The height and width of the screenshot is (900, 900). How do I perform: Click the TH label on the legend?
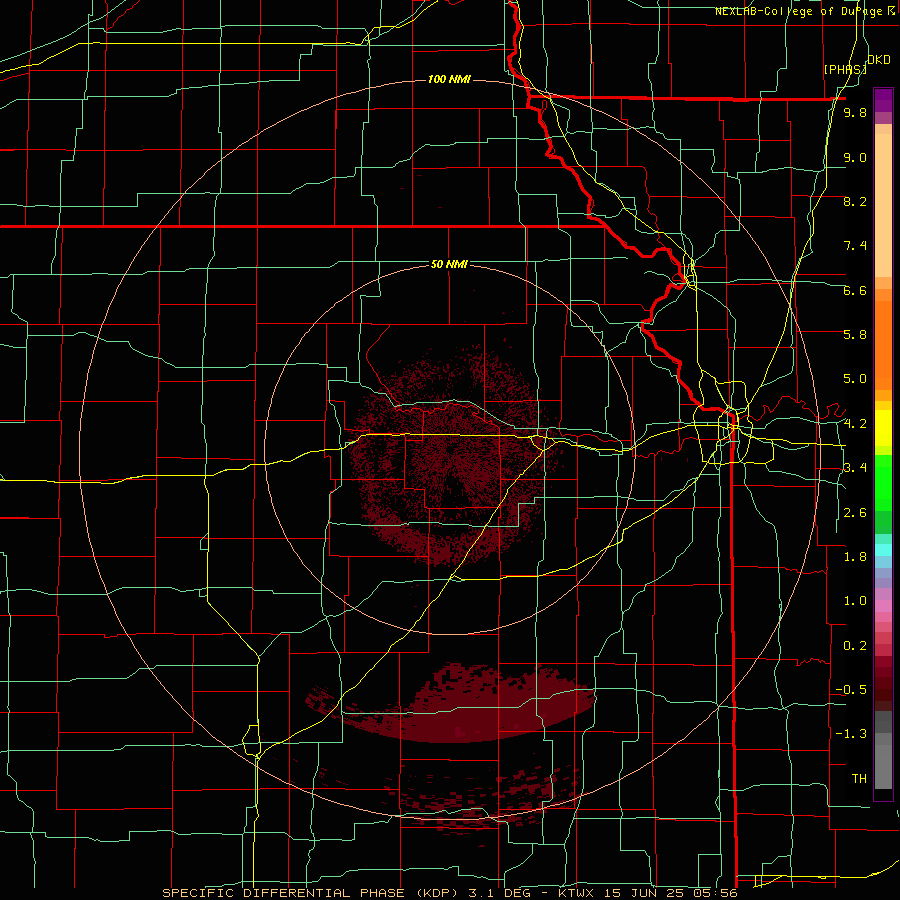tap(859, 778)
